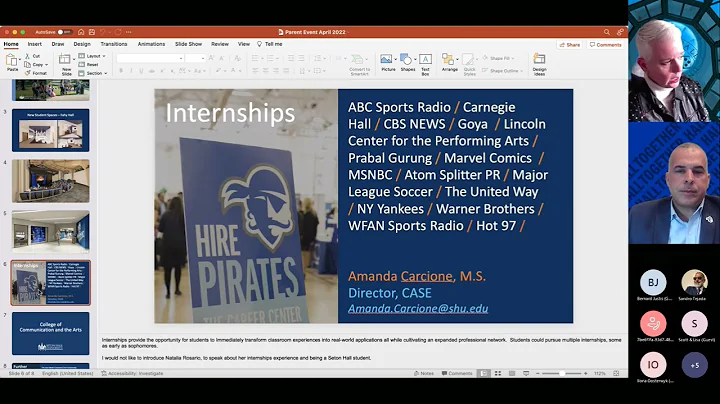
Task: Select the Format painter brush
Action: 28,73
